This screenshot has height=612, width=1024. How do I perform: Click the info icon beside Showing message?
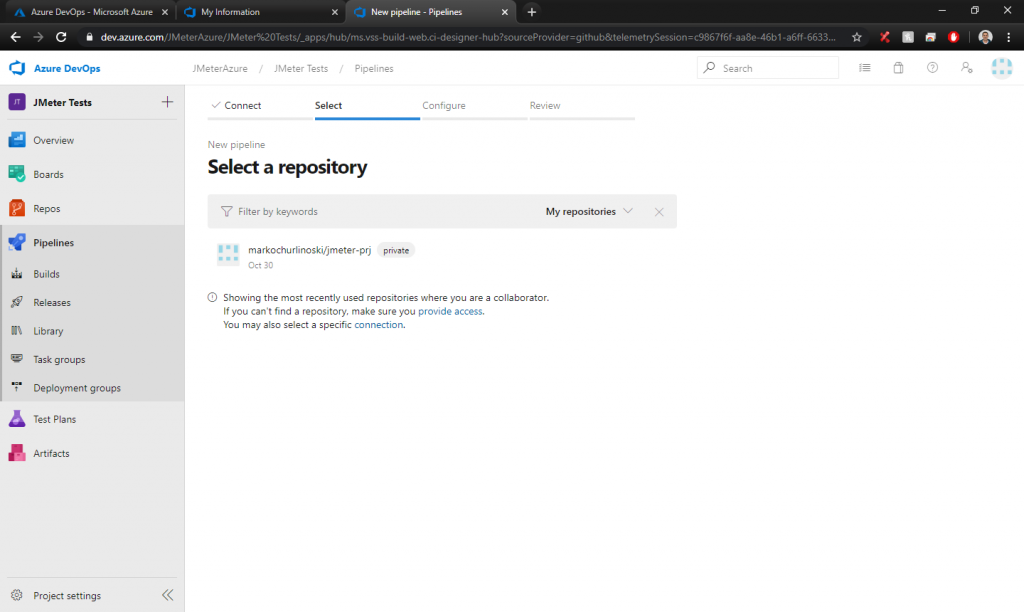click(x=212, y=297)
